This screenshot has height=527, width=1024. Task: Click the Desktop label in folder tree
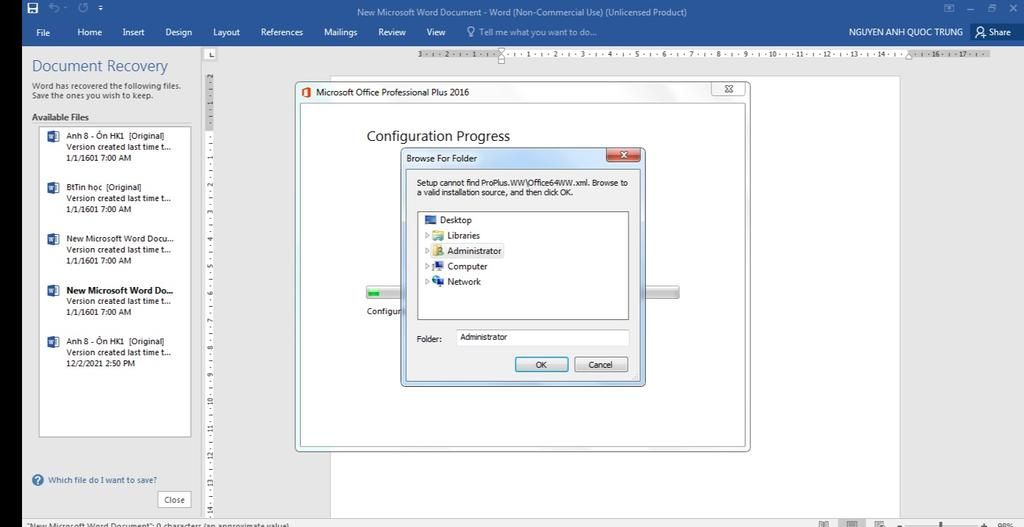coord(455,220)
